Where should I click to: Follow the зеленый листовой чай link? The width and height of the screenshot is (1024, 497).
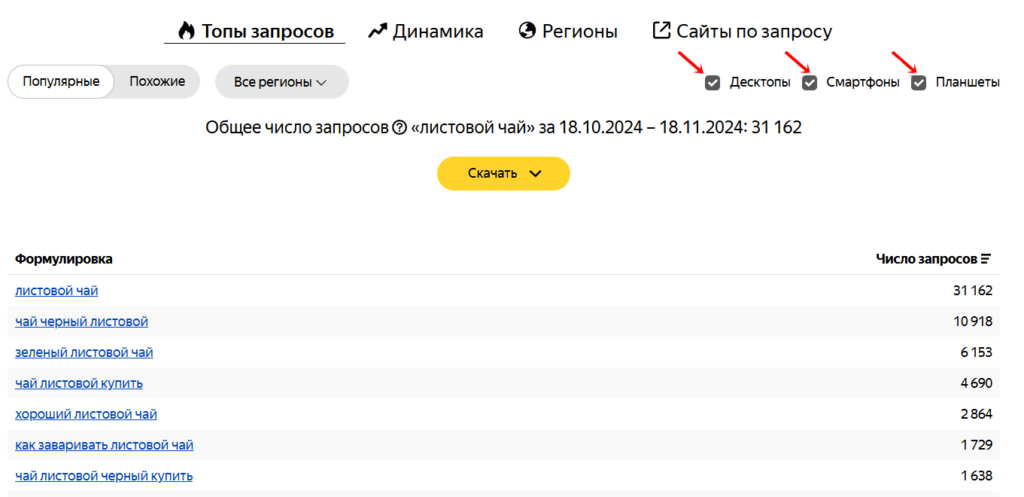84,353
